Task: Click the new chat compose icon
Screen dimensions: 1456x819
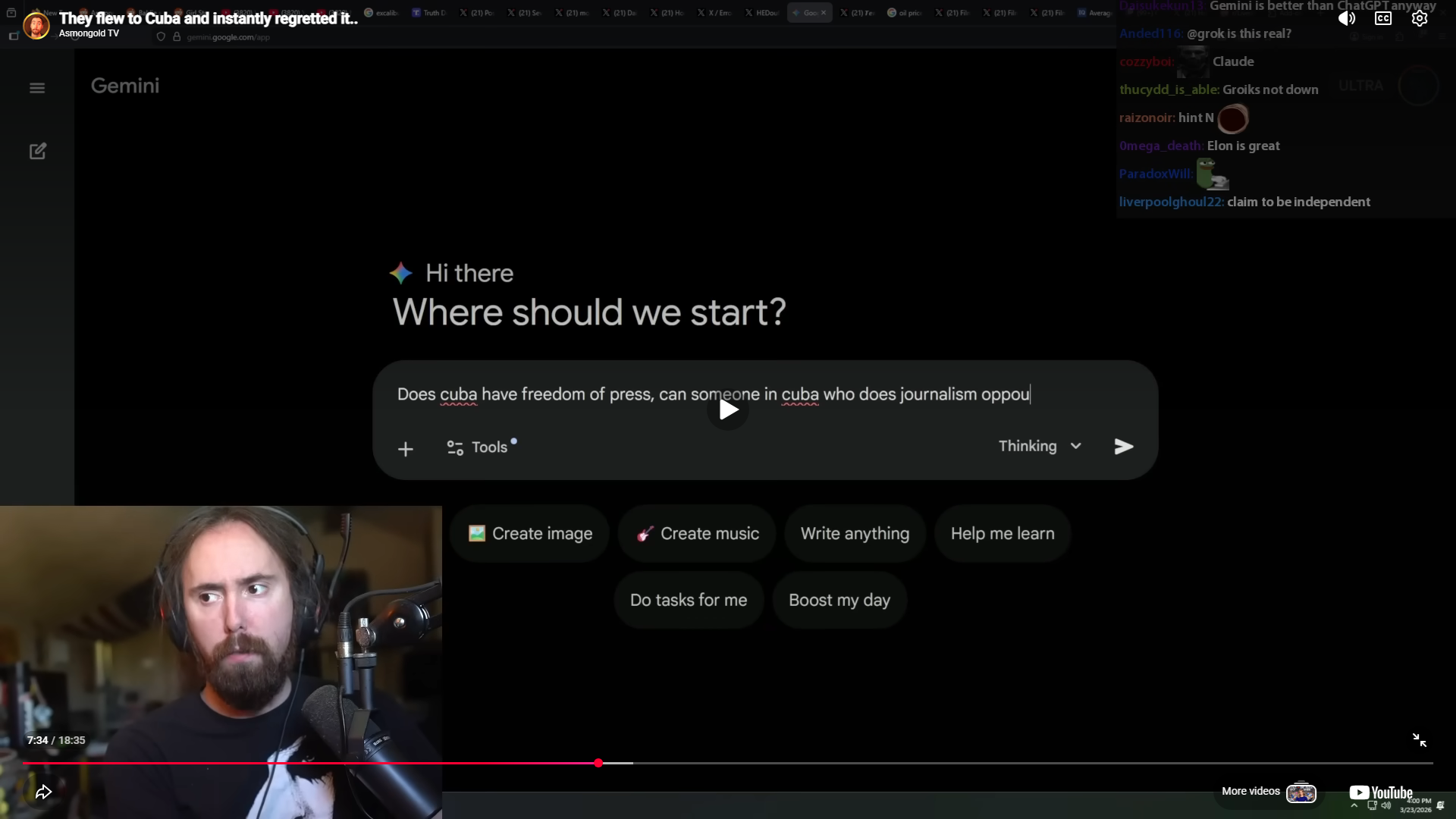Action: (x=37, y=152)
